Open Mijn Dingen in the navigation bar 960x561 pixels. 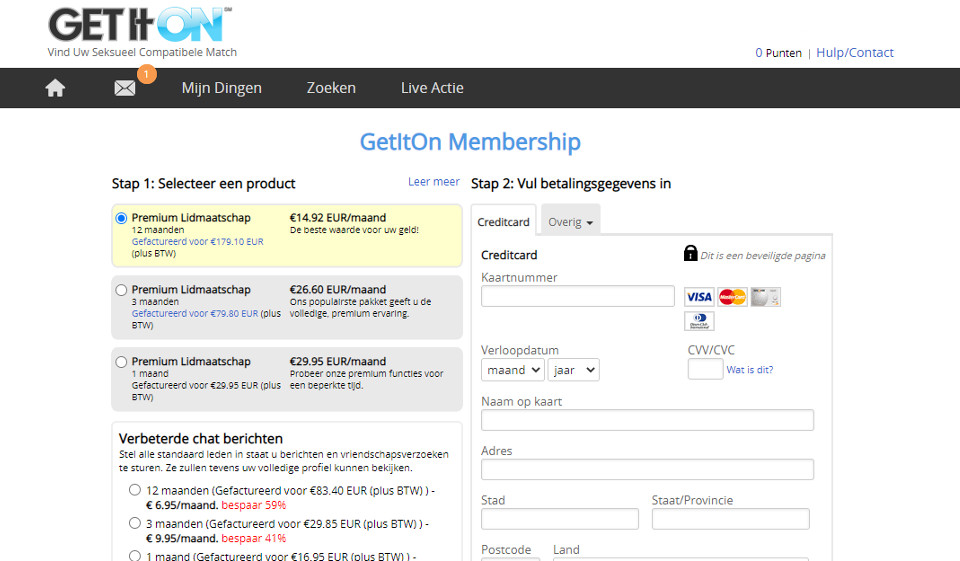click(x=221, y=88)
